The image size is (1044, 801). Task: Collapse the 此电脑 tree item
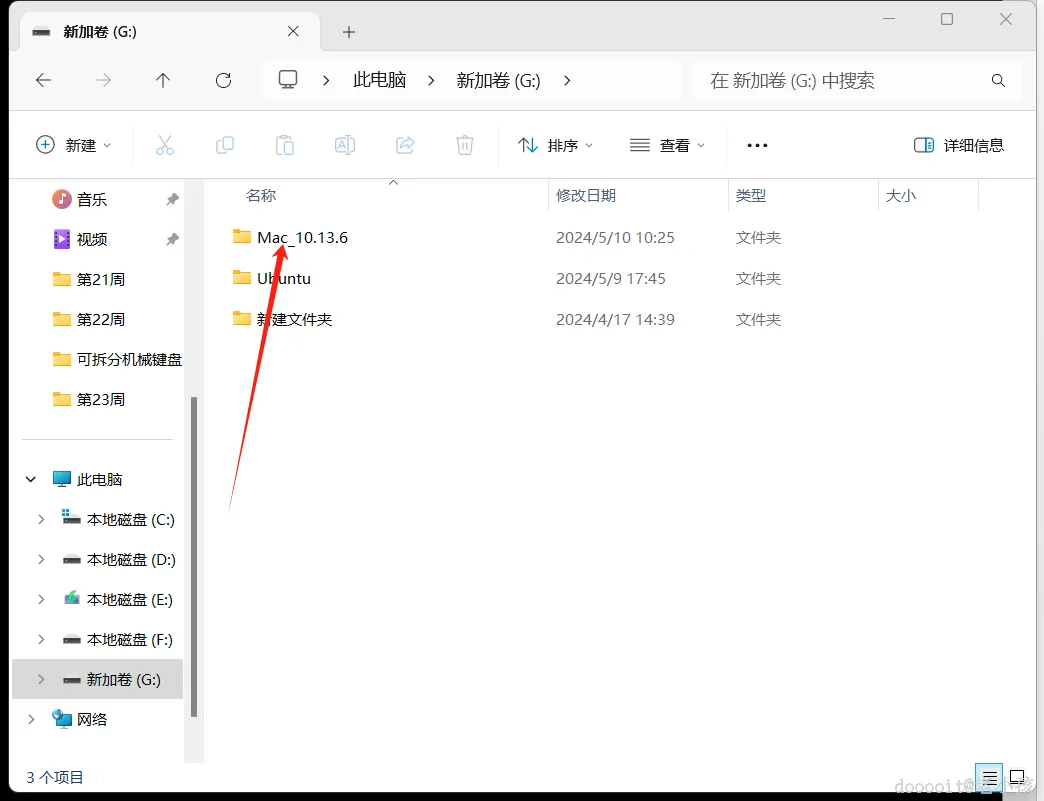pos(30,479)
